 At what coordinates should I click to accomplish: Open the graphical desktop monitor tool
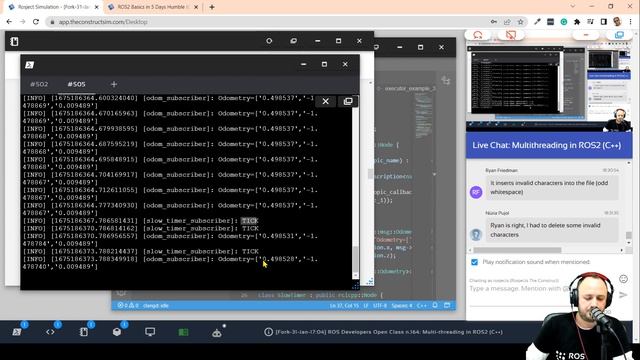click(150, 332)
